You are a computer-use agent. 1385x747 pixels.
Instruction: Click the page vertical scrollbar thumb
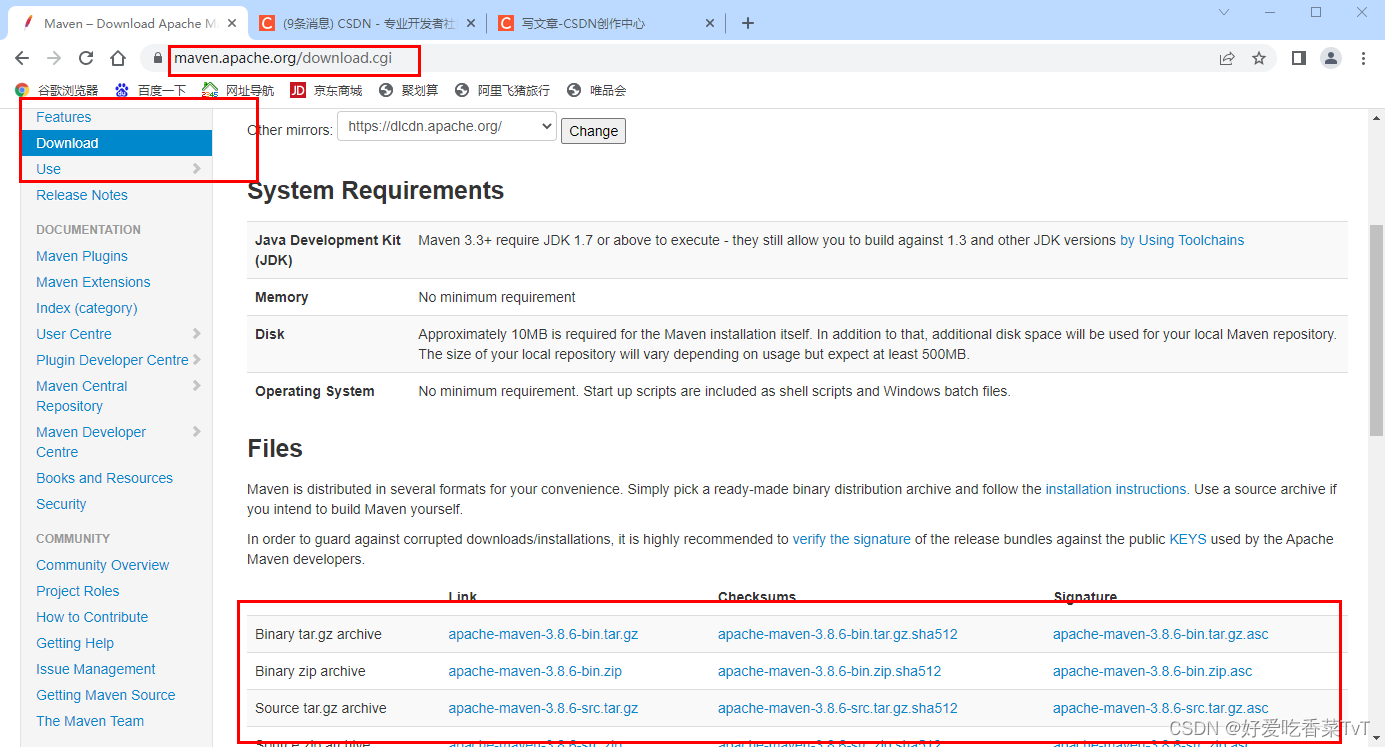click(1376, 330)
